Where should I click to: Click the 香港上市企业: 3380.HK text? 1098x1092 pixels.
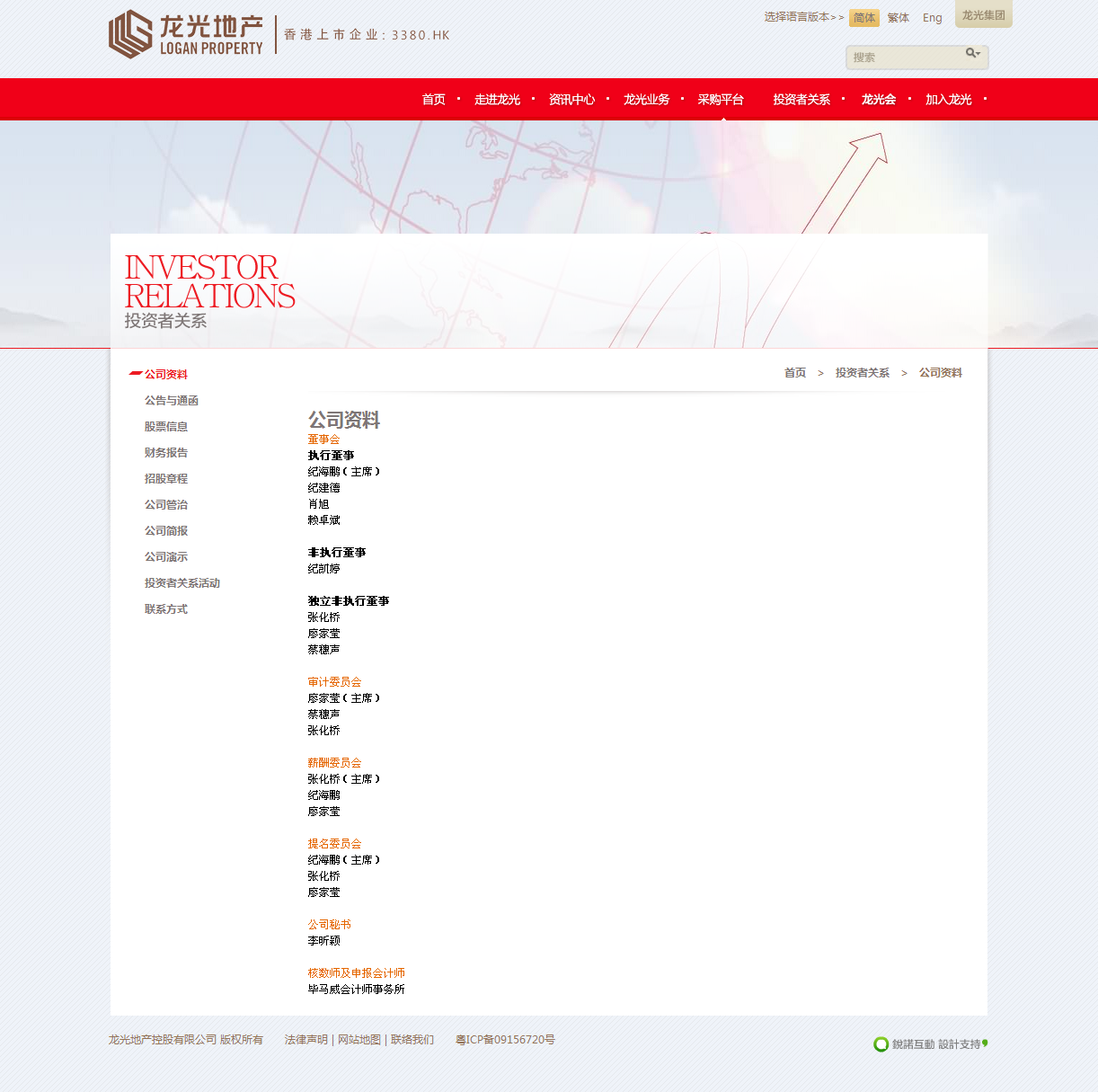pyautogui.click(x=367, y=35)
